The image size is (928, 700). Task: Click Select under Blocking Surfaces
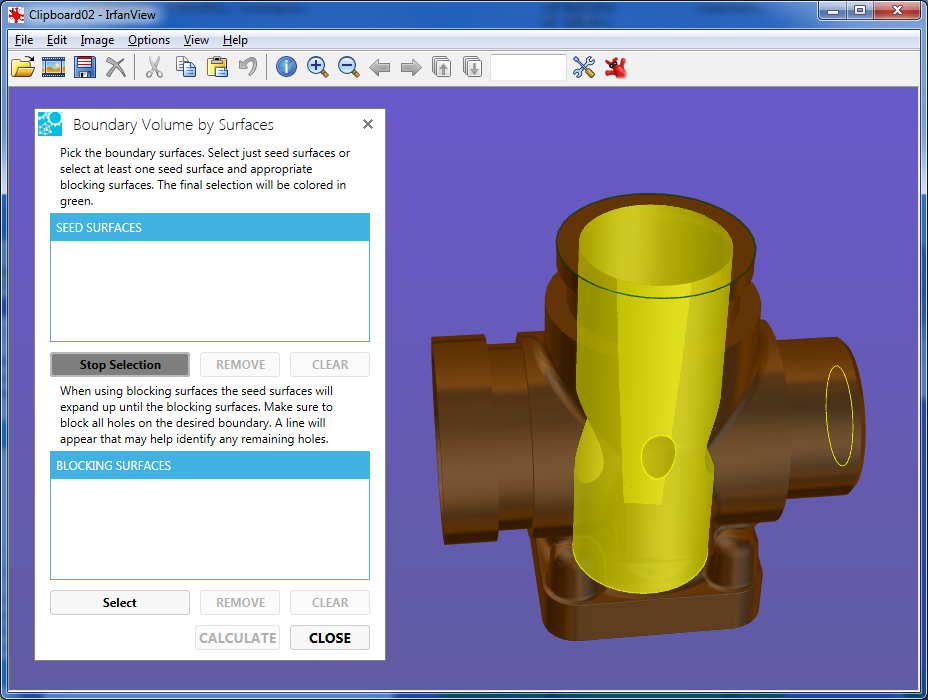tap(120, 603)
